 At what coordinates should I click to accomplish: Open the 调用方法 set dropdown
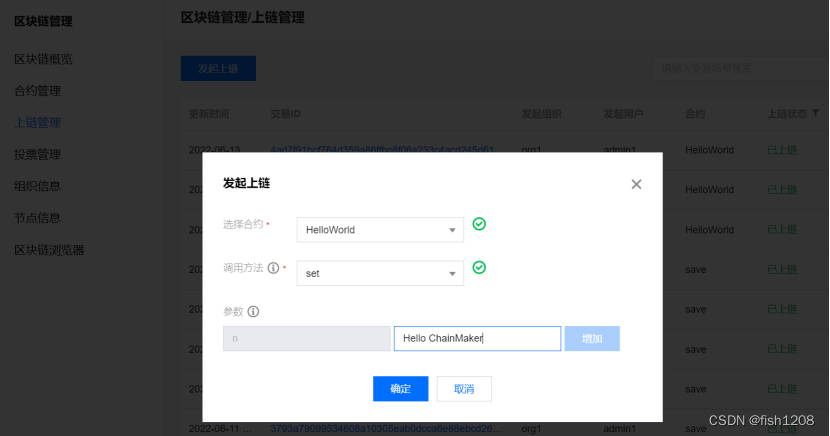(380, 273)
